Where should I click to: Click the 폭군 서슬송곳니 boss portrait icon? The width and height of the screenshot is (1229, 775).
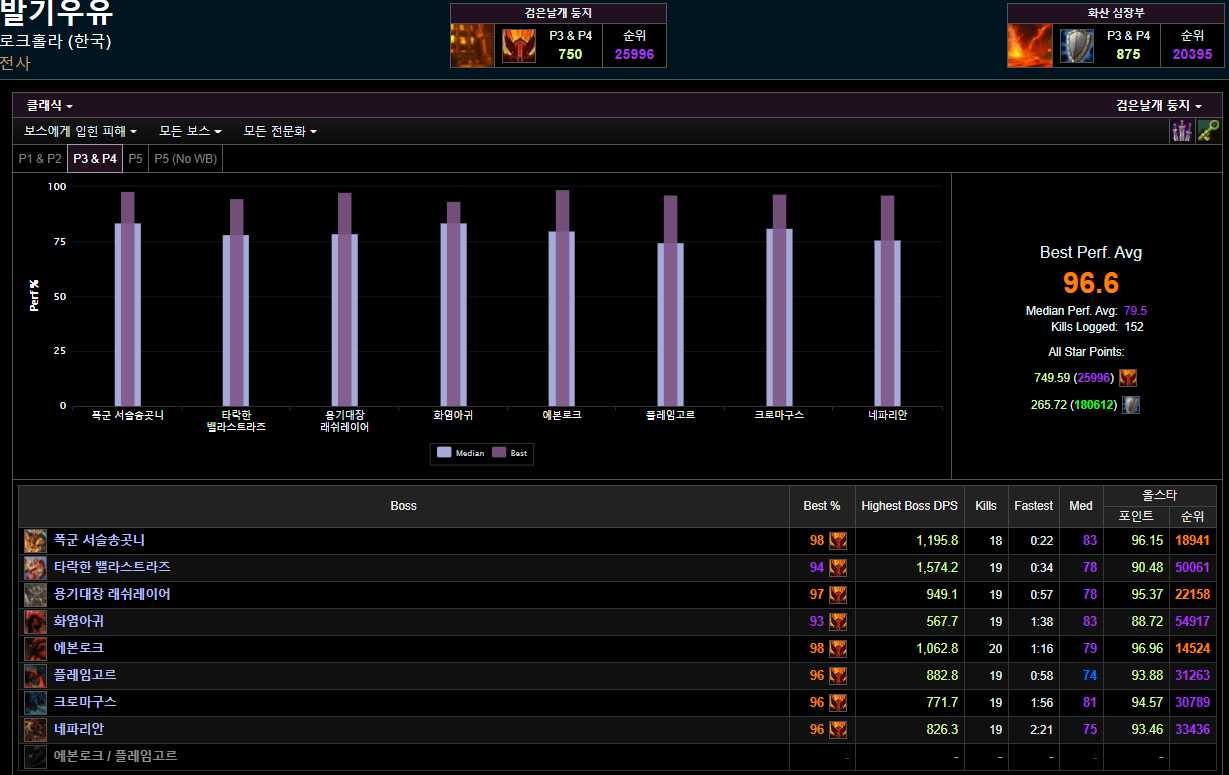pos(35,541)
